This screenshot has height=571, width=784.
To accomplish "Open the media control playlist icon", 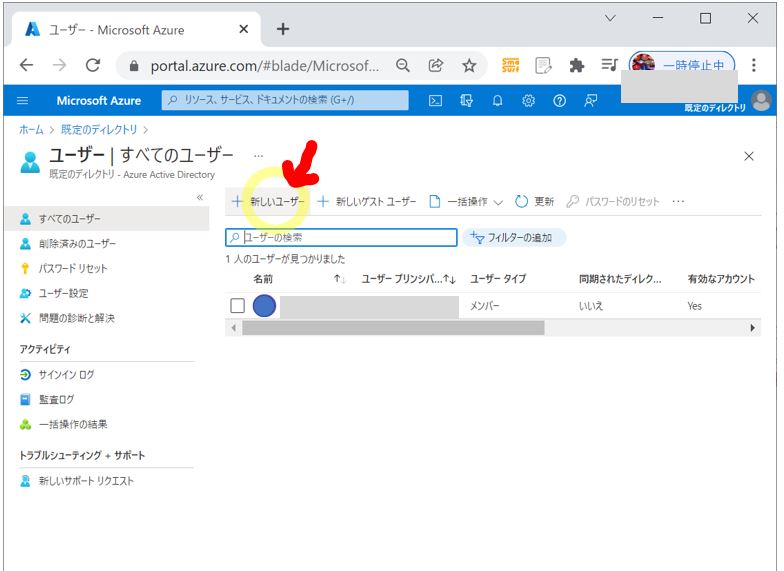I will point(610,65).
